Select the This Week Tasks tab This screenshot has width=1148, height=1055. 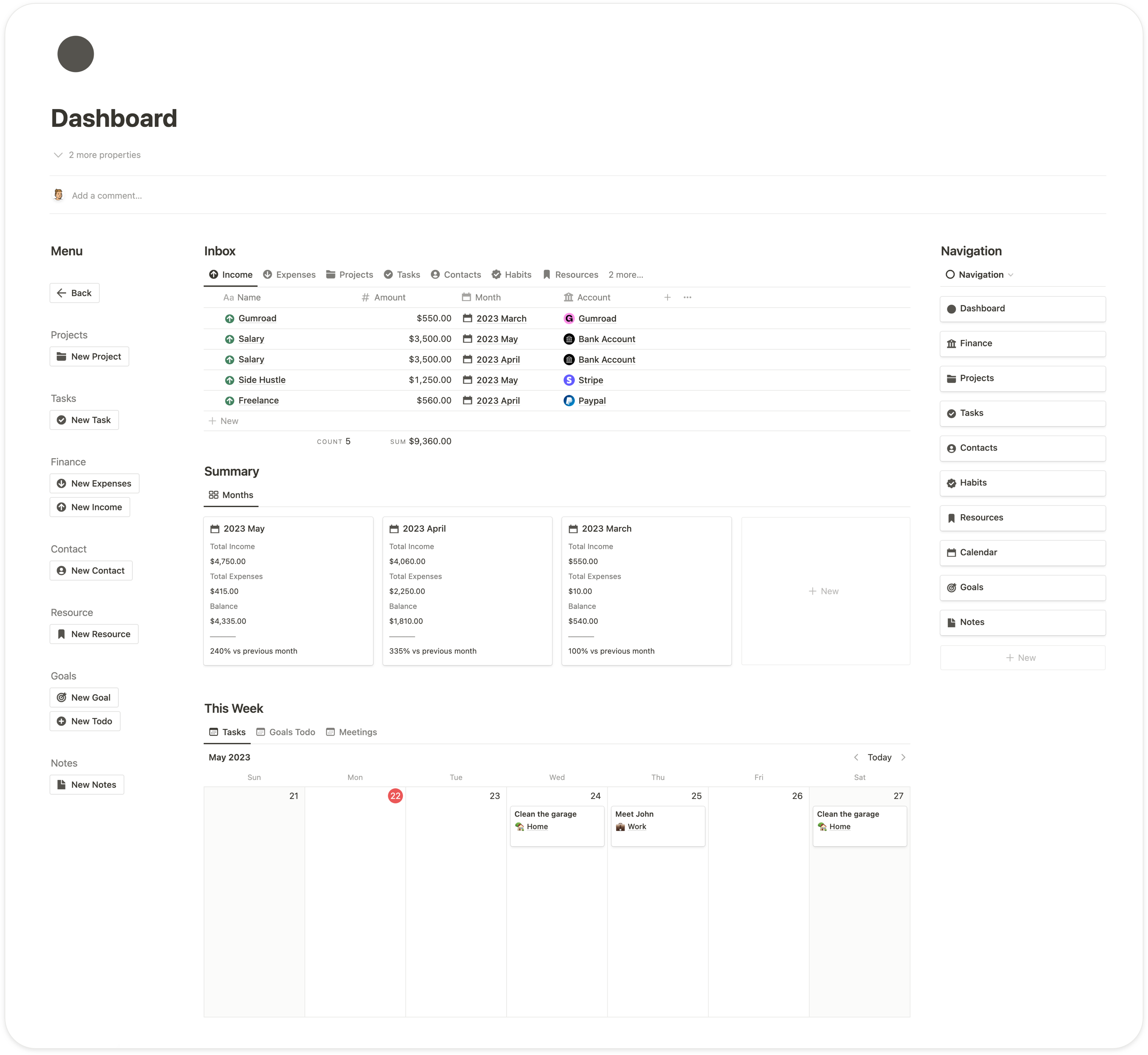click(x=227, y=732)
